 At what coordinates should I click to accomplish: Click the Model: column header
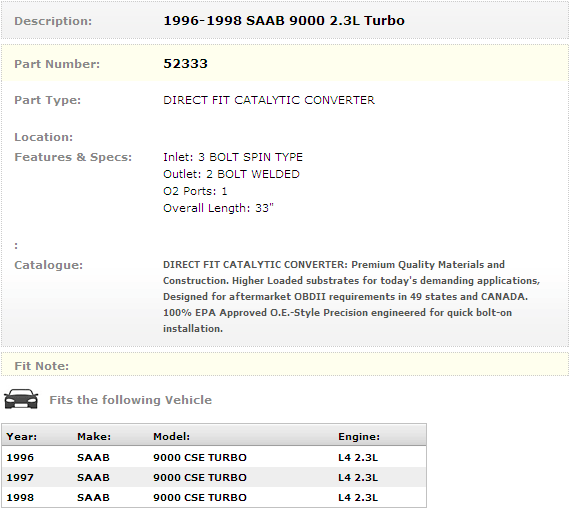click(x=172, y=437)
